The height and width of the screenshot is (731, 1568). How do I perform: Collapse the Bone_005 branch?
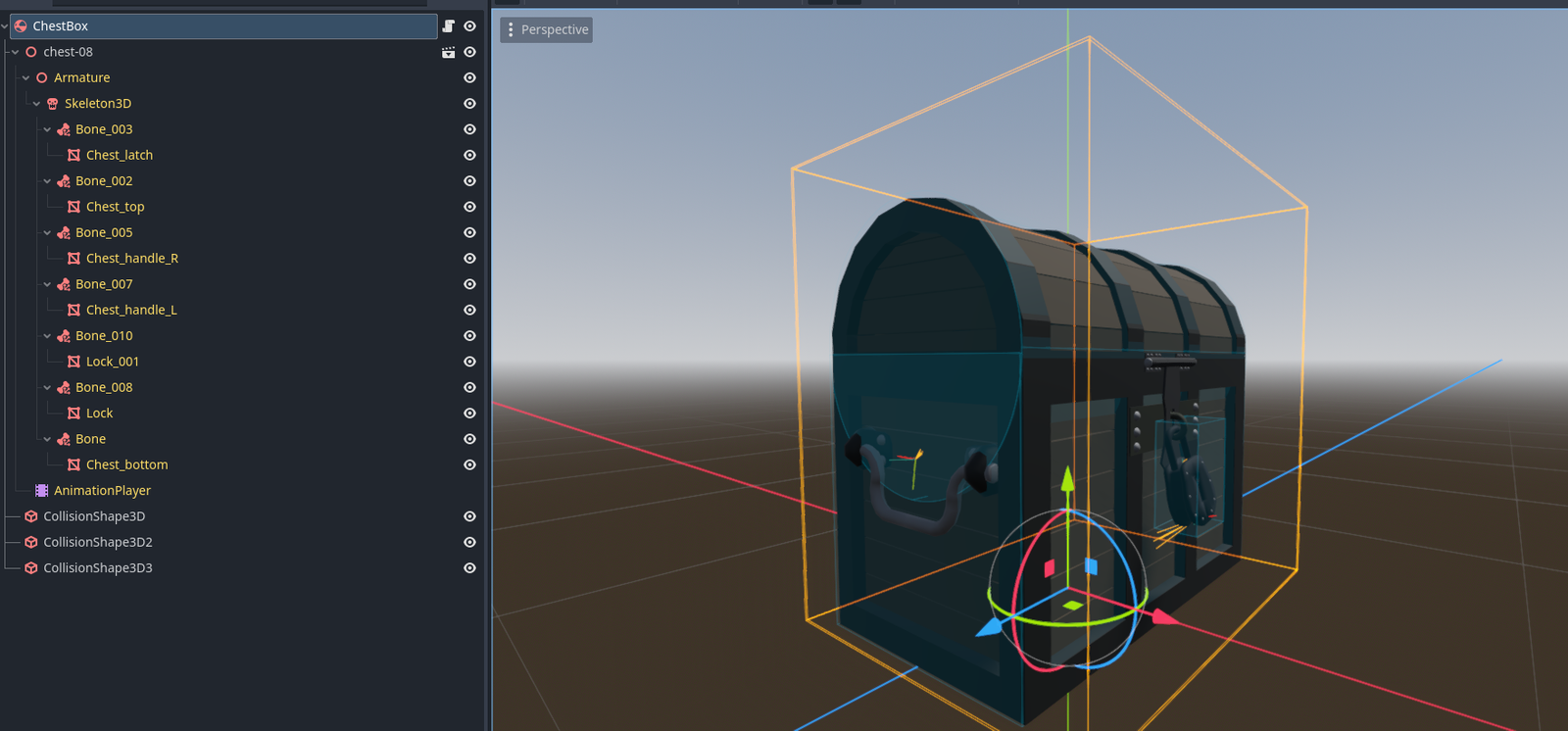click(x=47, y=233)
